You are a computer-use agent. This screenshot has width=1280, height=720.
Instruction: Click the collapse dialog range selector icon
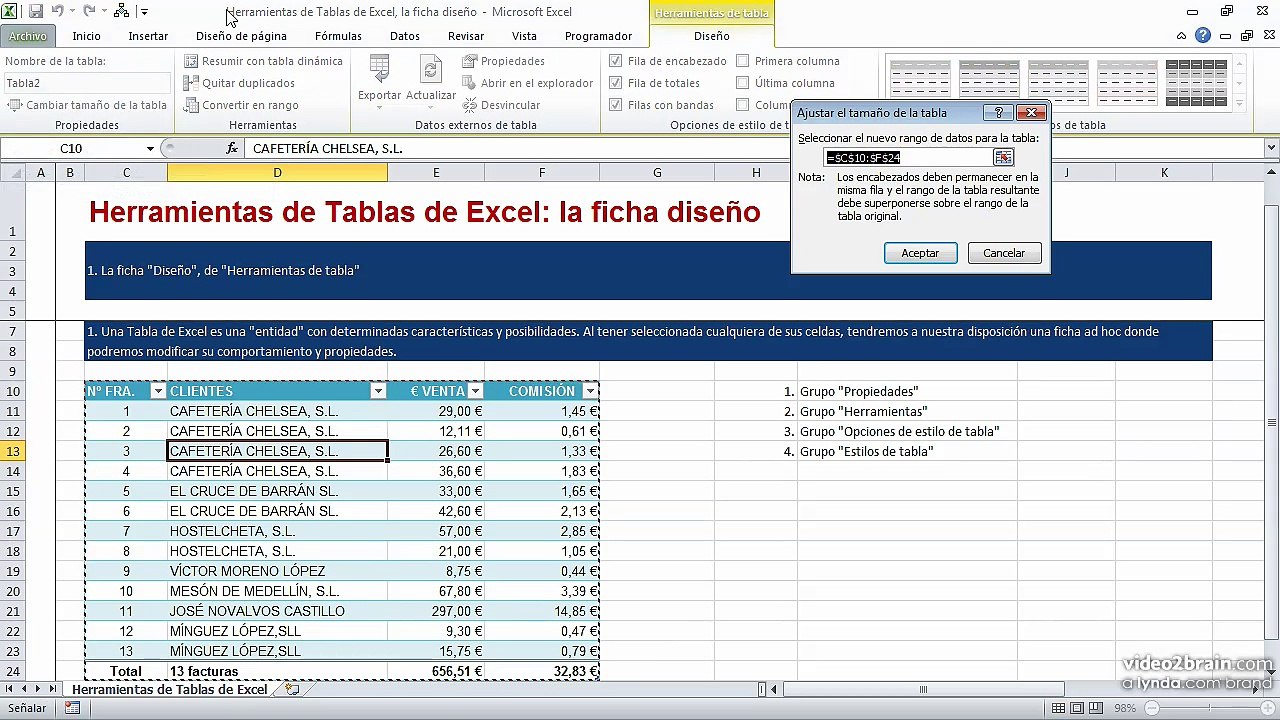[1003, 157]
